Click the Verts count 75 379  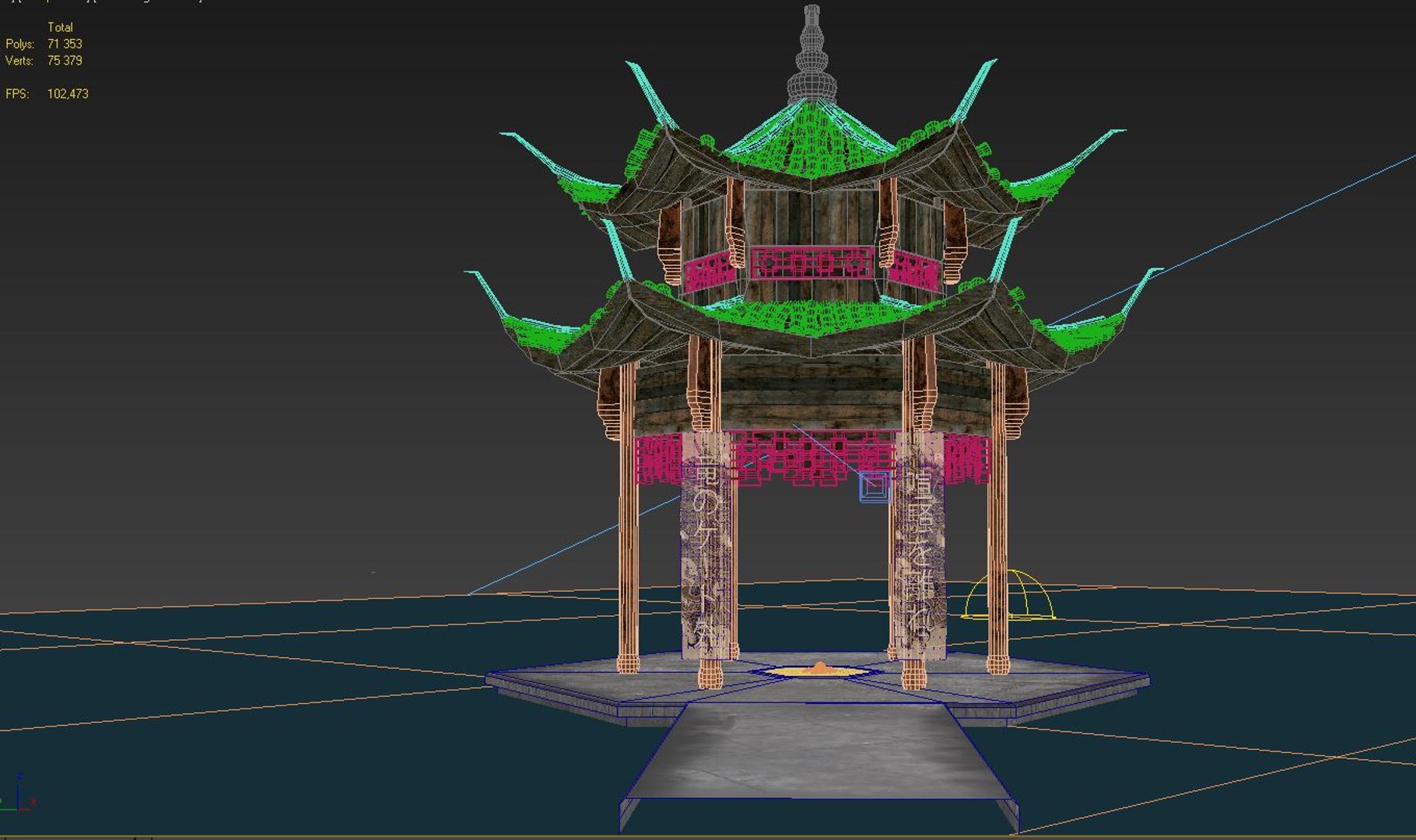coord(65,61)
